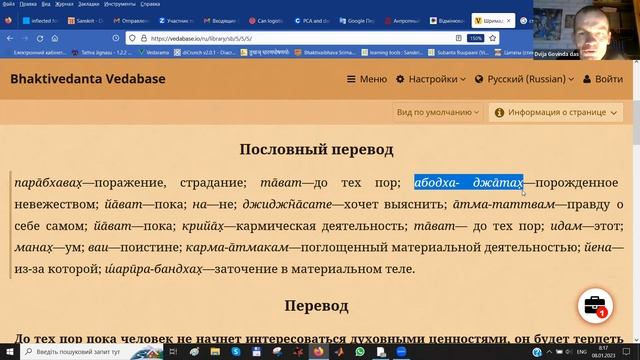Viewport: 640px width, 360px height.
Task: Click the word пара̄бхавах̣ in synonyms
Action: tap(48, 182)
